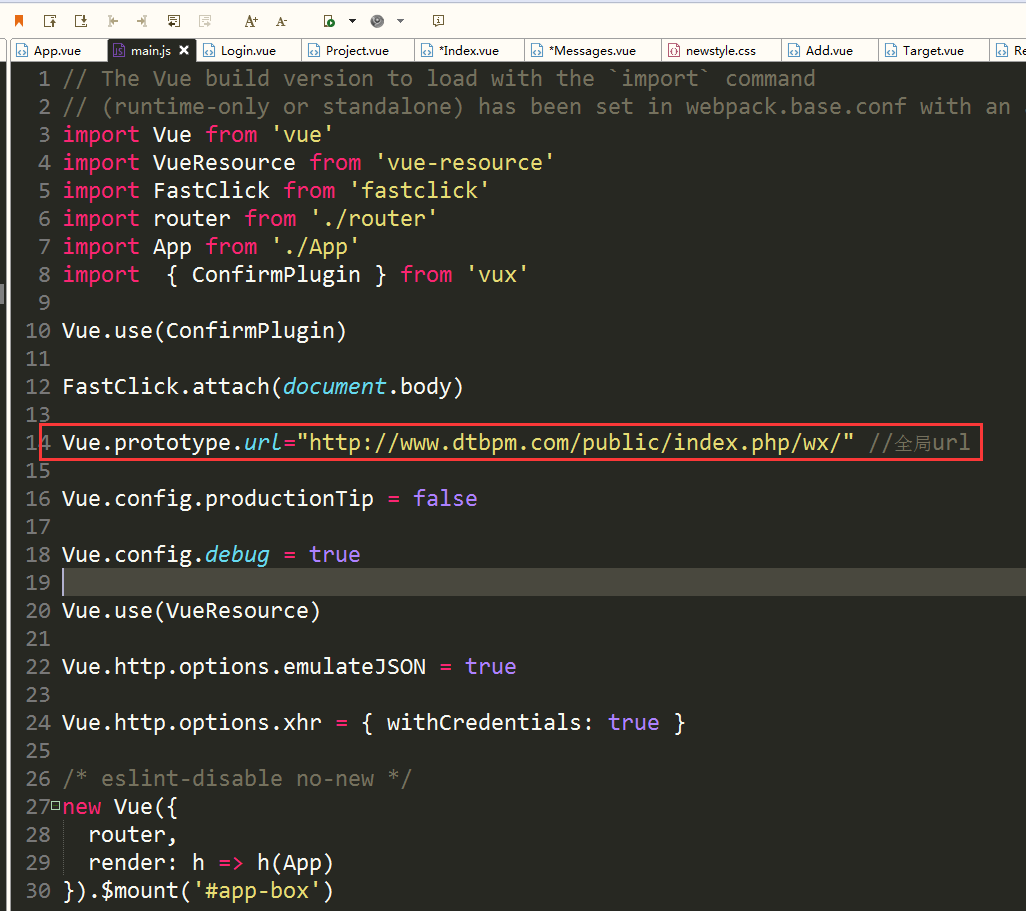This screenshot has width=1026, height=911.
Task: Click 'FastClick.attach' on line 12
Action: [x=166, y=387]
